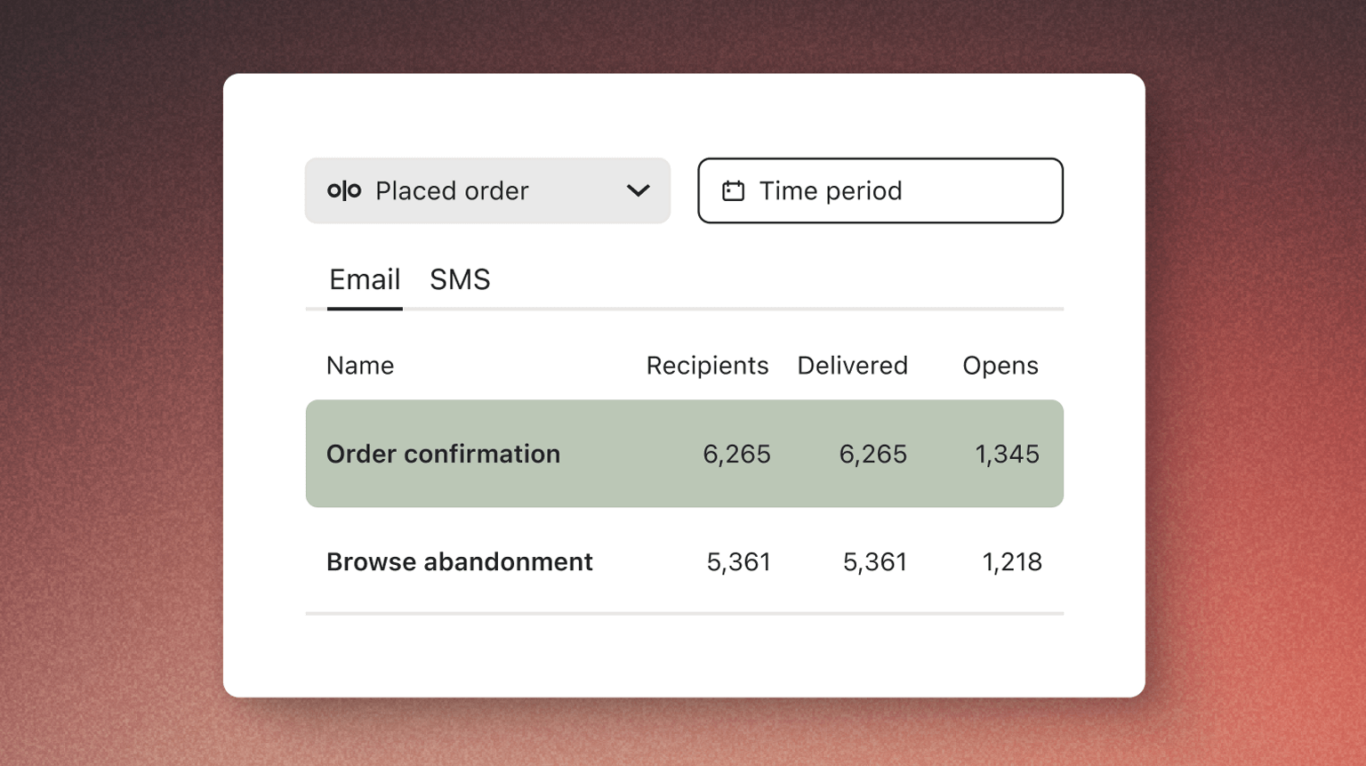Click the highlighted green Order confirmation row

click(x=685, y=453)
